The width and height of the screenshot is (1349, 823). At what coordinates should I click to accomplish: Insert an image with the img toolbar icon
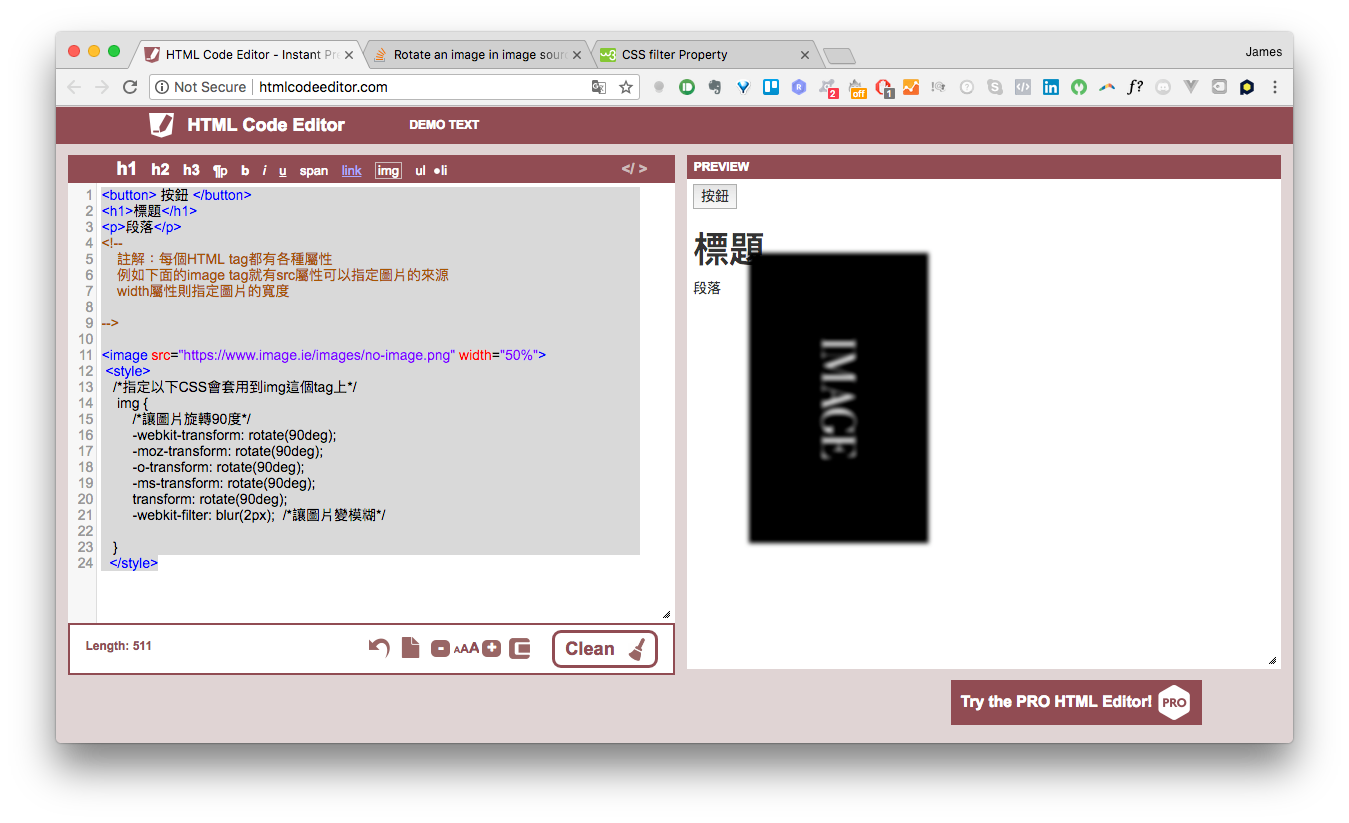click(x=388, y=170)
